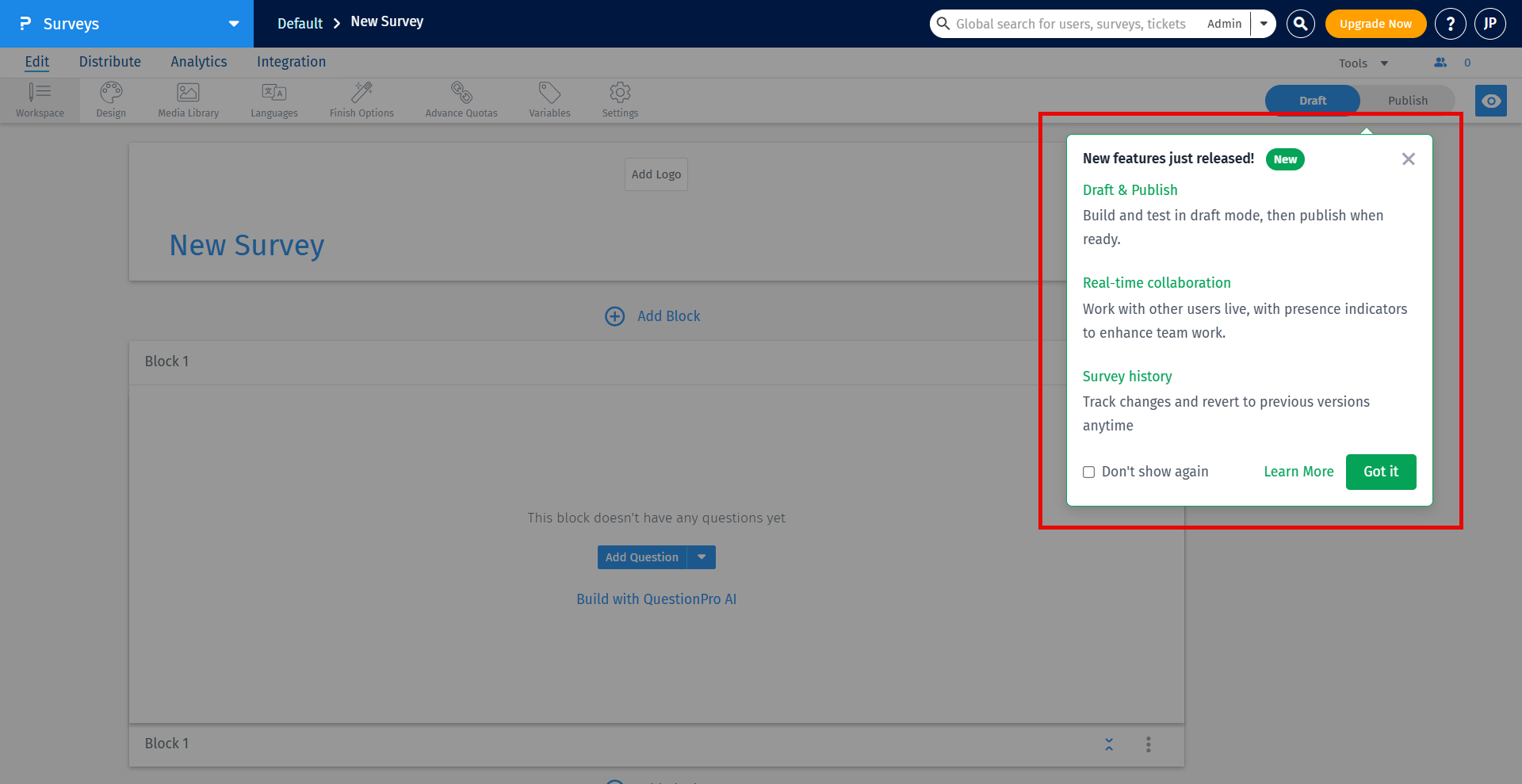Viewport: 1522px width, 784px height.
Task: Open survey preview with the eye icon
Action: click(x=1491, y=101)
